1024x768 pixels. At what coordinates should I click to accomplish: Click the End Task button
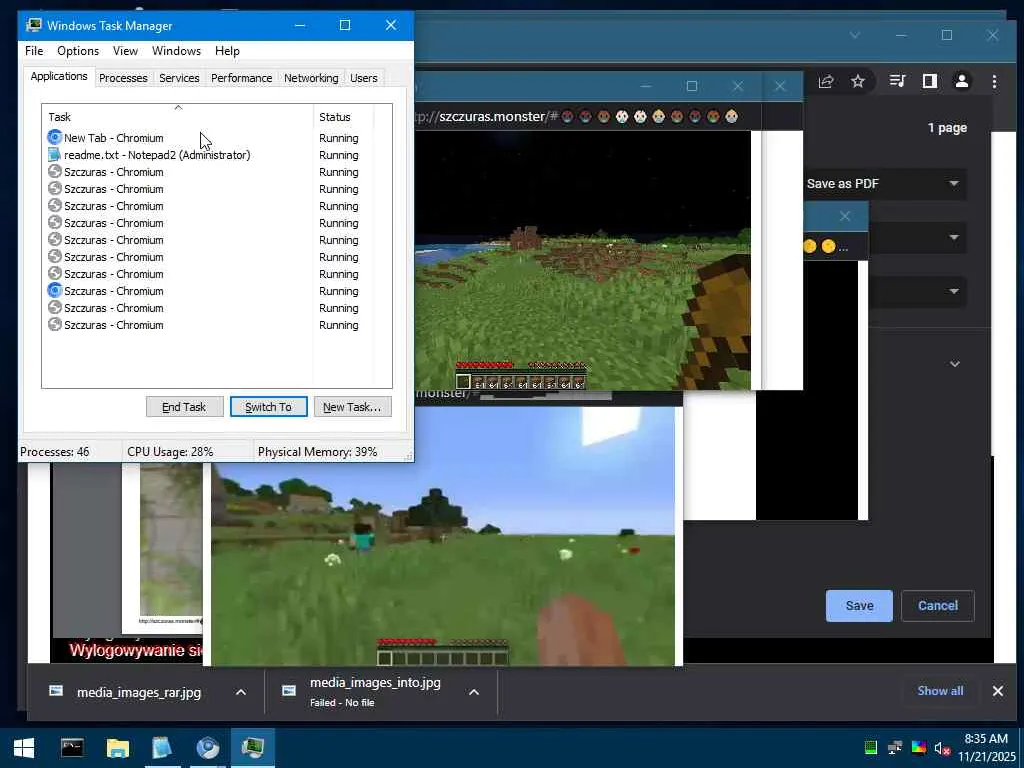click(184, 407)
